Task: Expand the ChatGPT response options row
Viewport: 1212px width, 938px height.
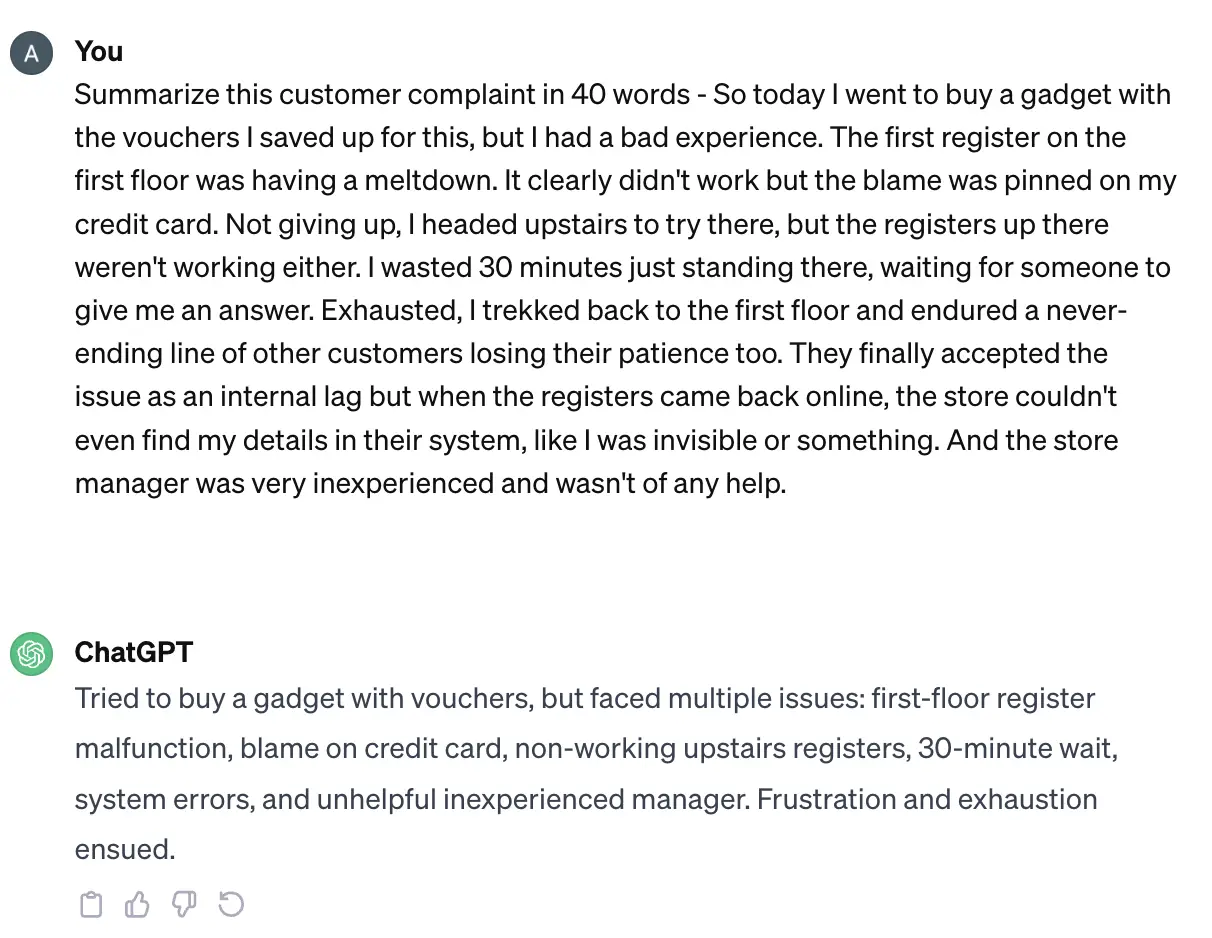Action: (x=160, y=903)
